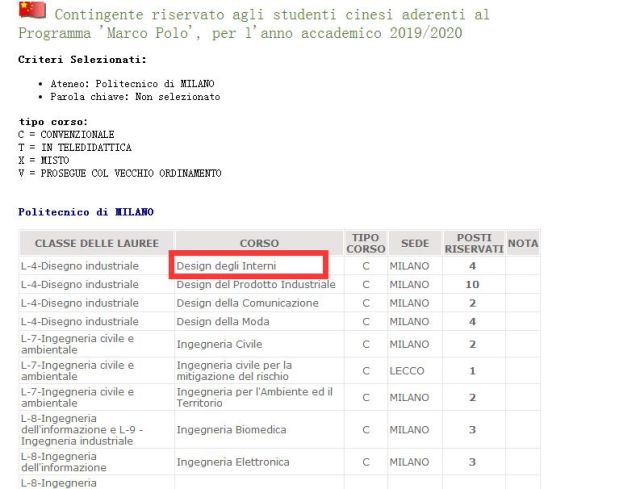Click reserved seats '2' for Design della Comunicazione
The width and height of the screenshot is (640, 489).
(472, 303)
